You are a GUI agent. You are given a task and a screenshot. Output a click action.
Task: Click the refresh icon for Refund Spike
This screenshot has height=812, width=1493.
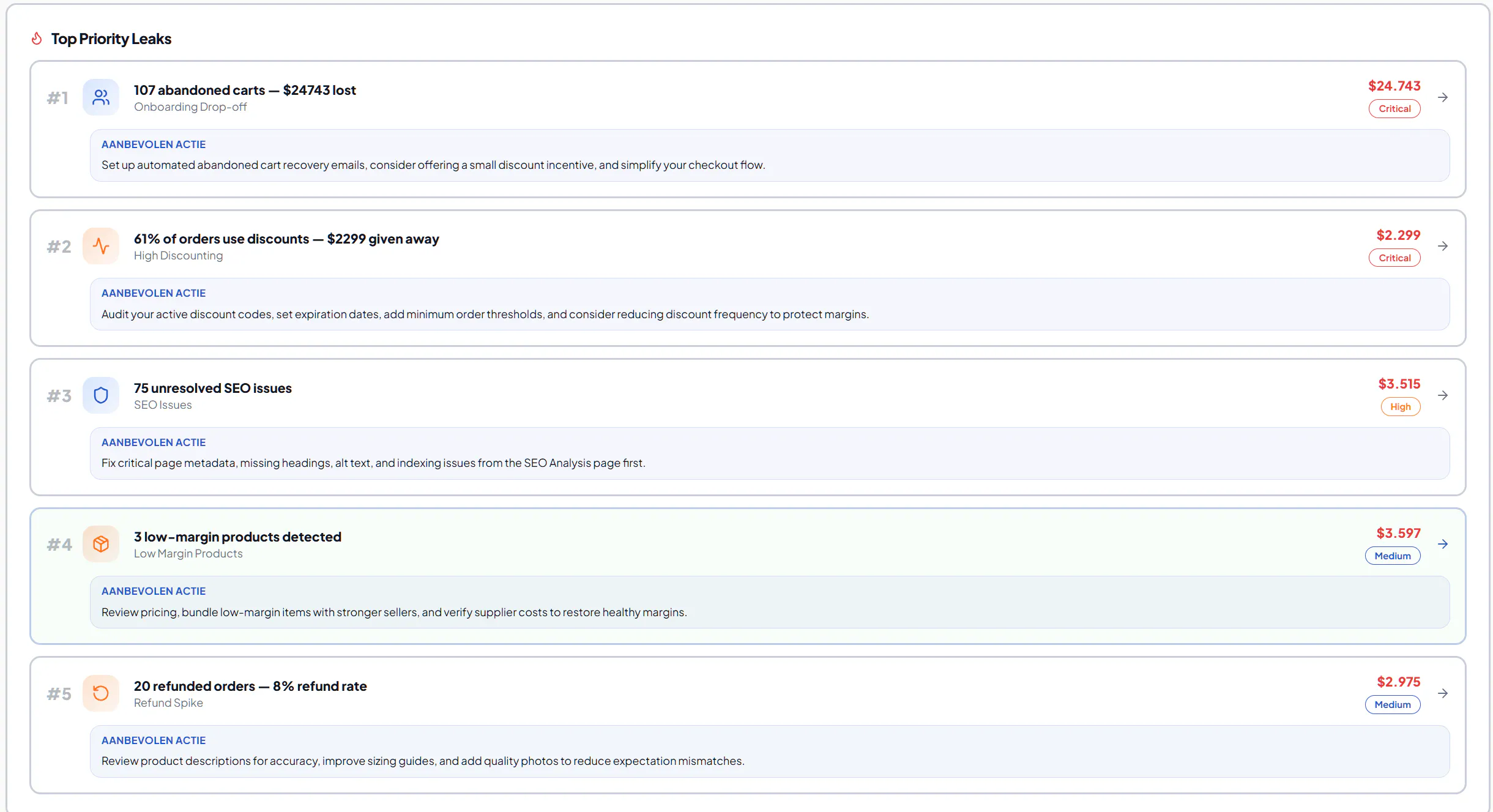[x=101, y=693]
